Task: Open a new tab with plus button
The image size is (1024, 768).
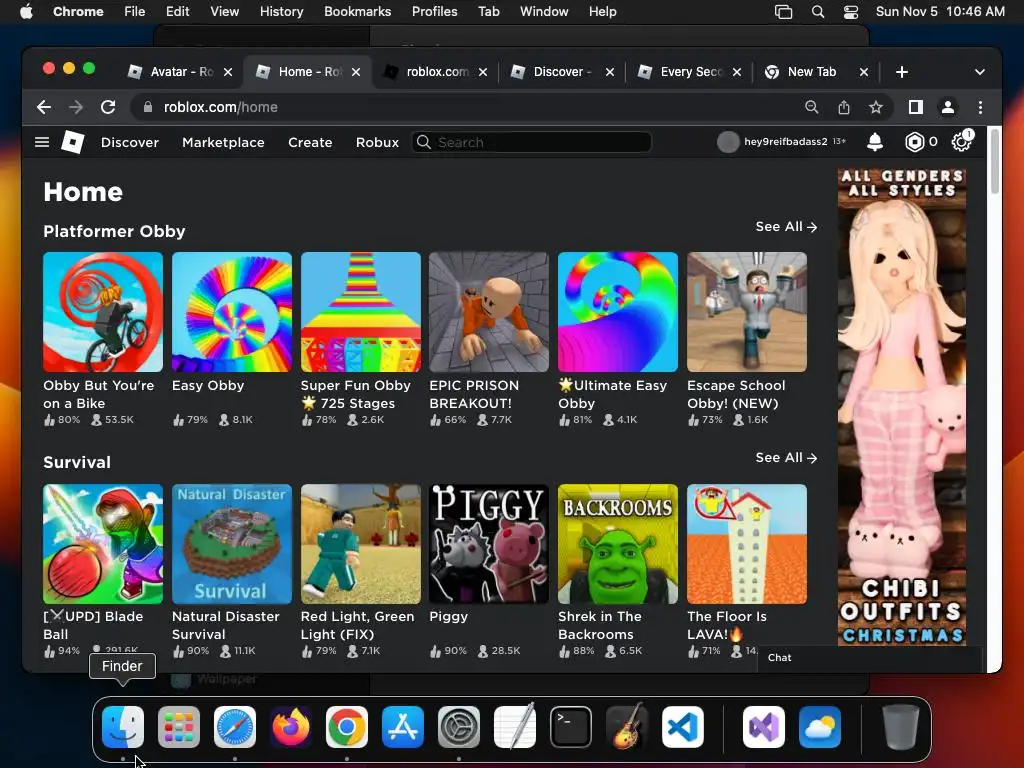Action: pyautogui.click(x=902, y=72)
